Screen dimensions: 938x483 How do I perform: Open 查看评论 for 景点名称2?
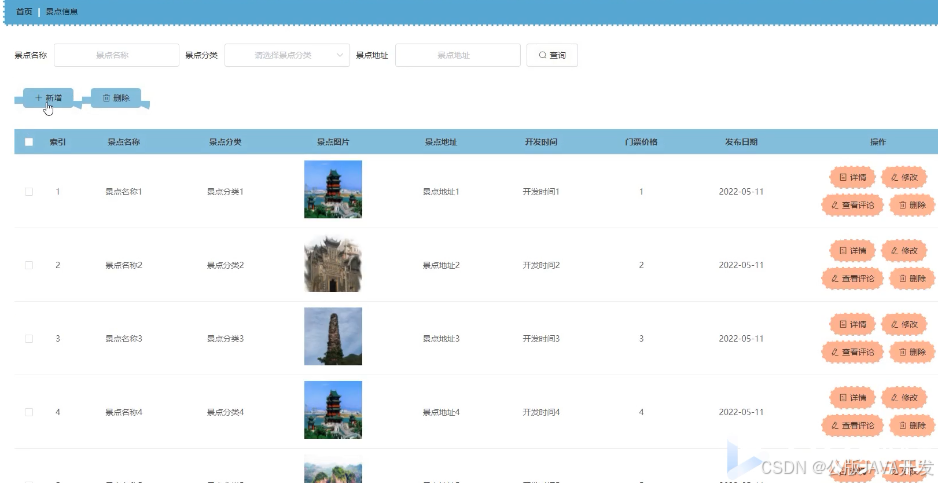tap(852, 278)
